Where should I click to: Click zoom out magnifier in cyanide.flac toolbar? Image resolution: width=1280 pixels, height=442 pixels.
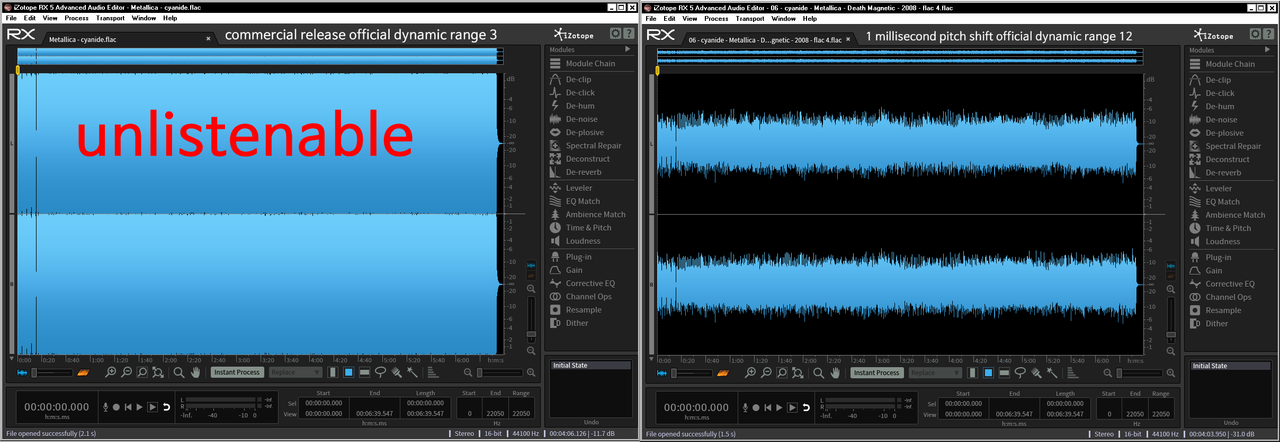[x=126, y=372]
